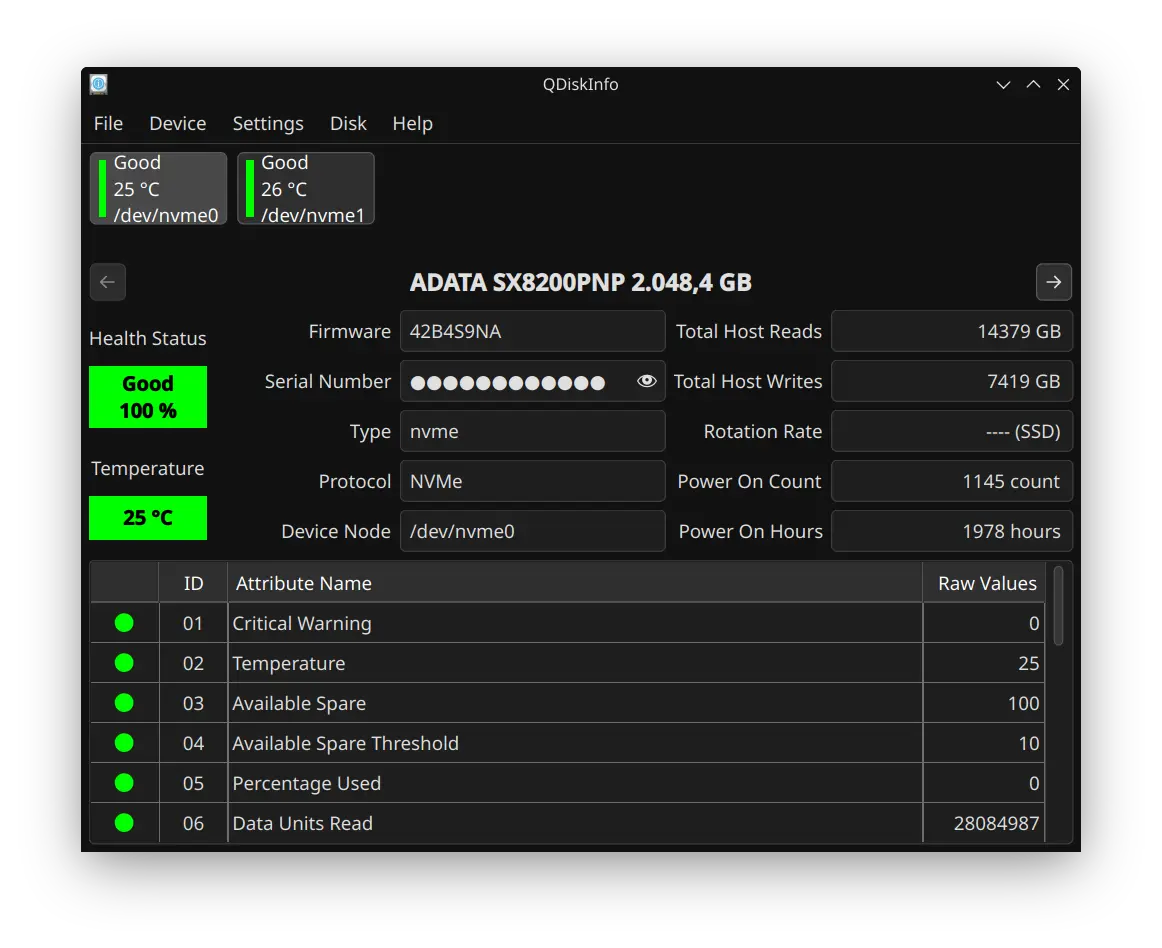Reveal serial number with eye icon
Image resolution: width=1162 pixels, height=948 pixels.
click(x=646, y=381)
